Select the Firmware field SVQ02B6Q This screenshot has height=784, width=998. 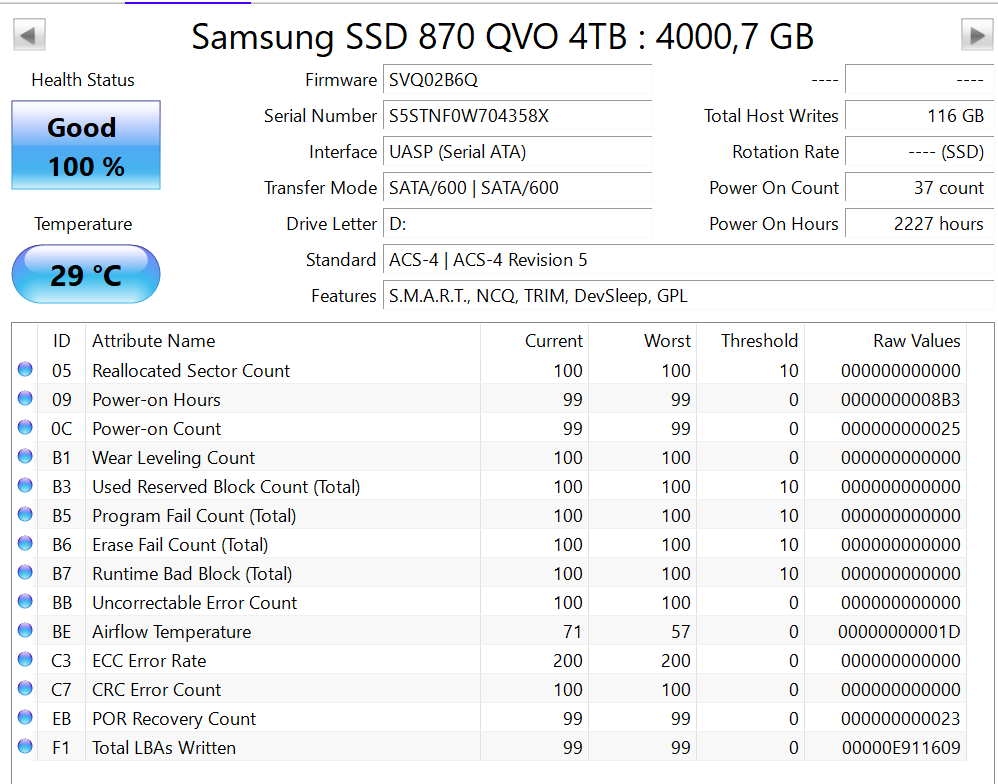point(517,80)
